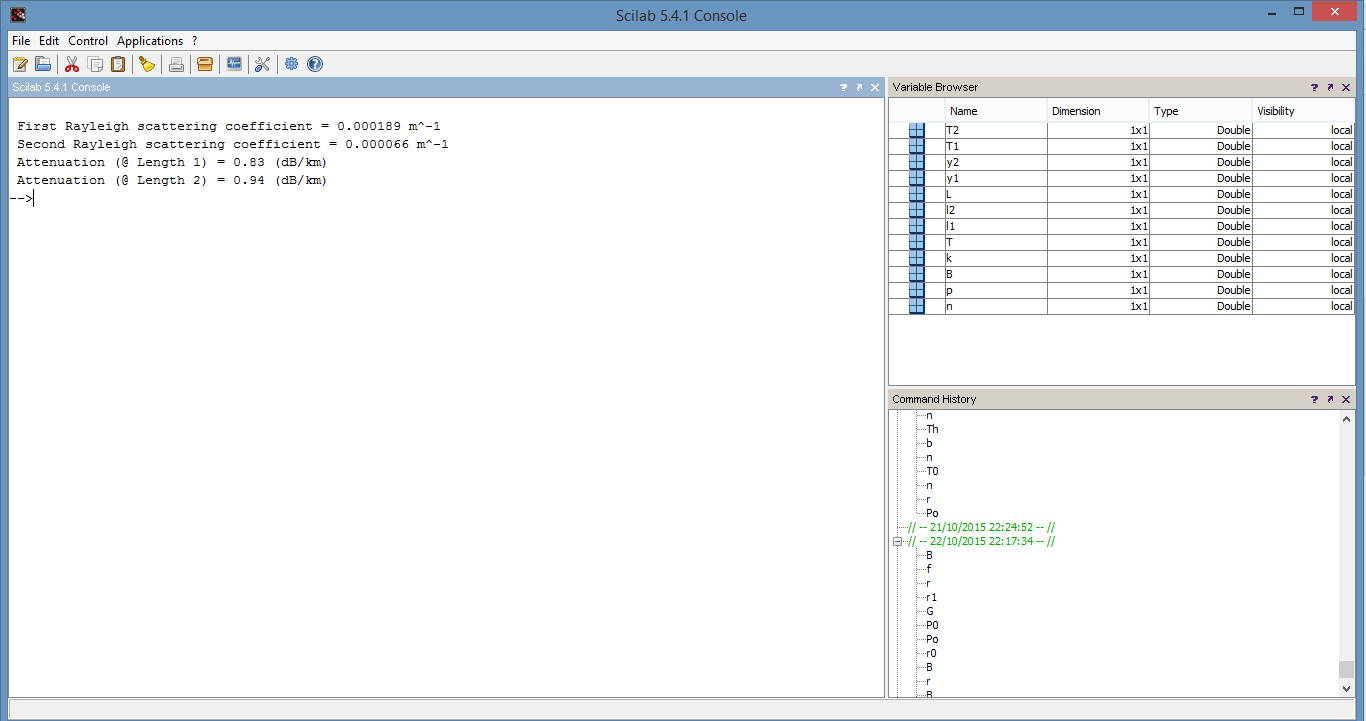This screenshot has width=1366, height=721.
Task: Click the Open file folder icon
Action: tap(43, 64)
